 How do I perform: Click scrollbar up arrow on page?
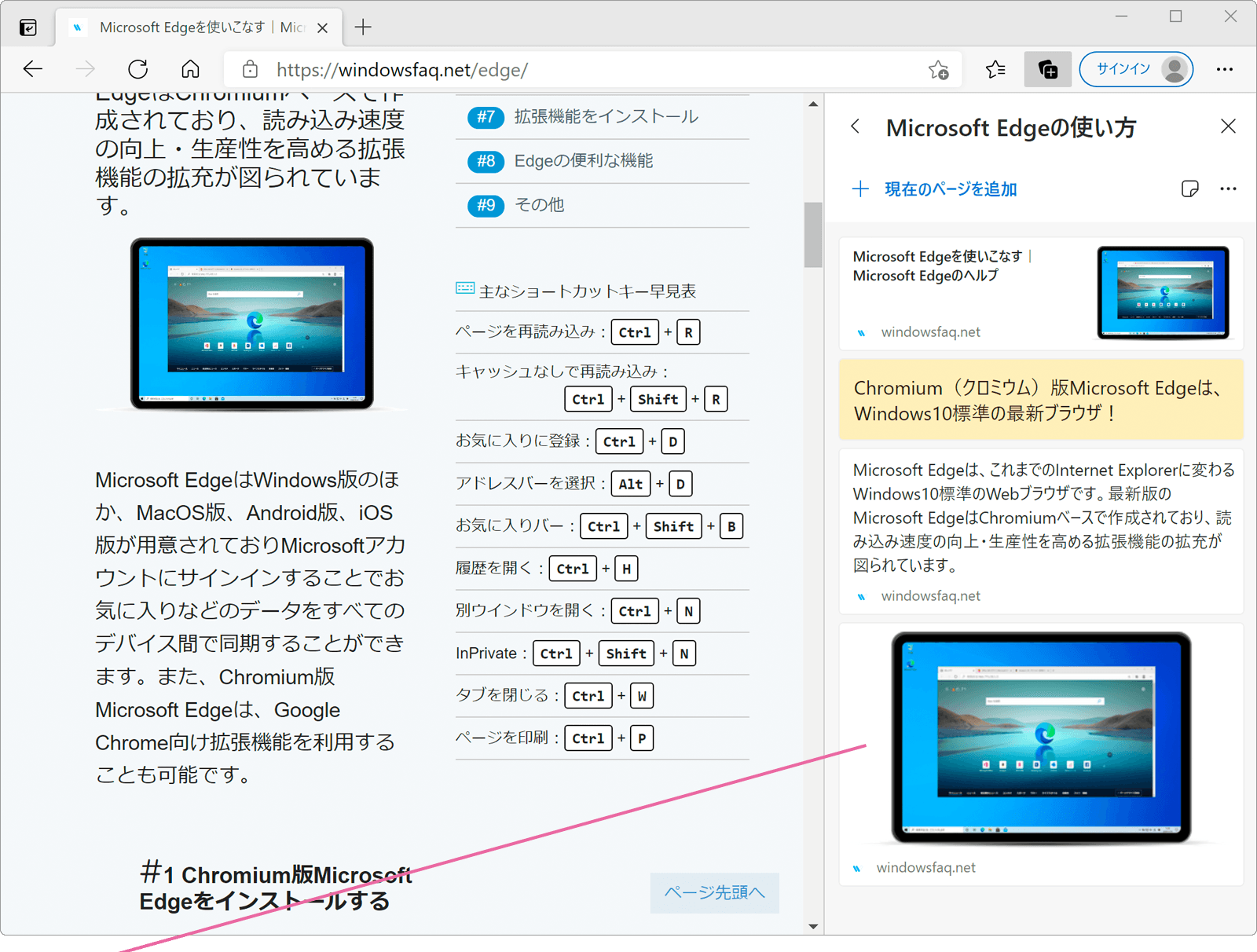(813, 104)
